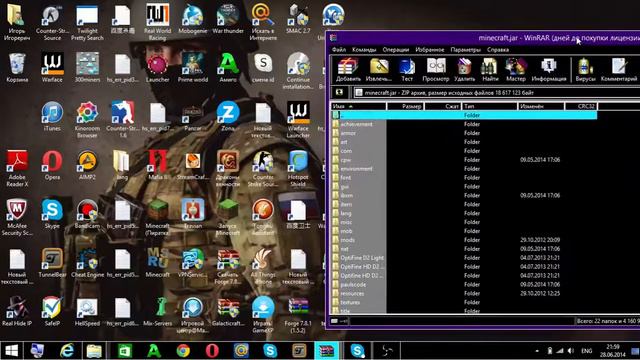Open the Корзина (Recycle Bin) desktop icon
Screen dimensions: 640x360
[x=17, y=68]
